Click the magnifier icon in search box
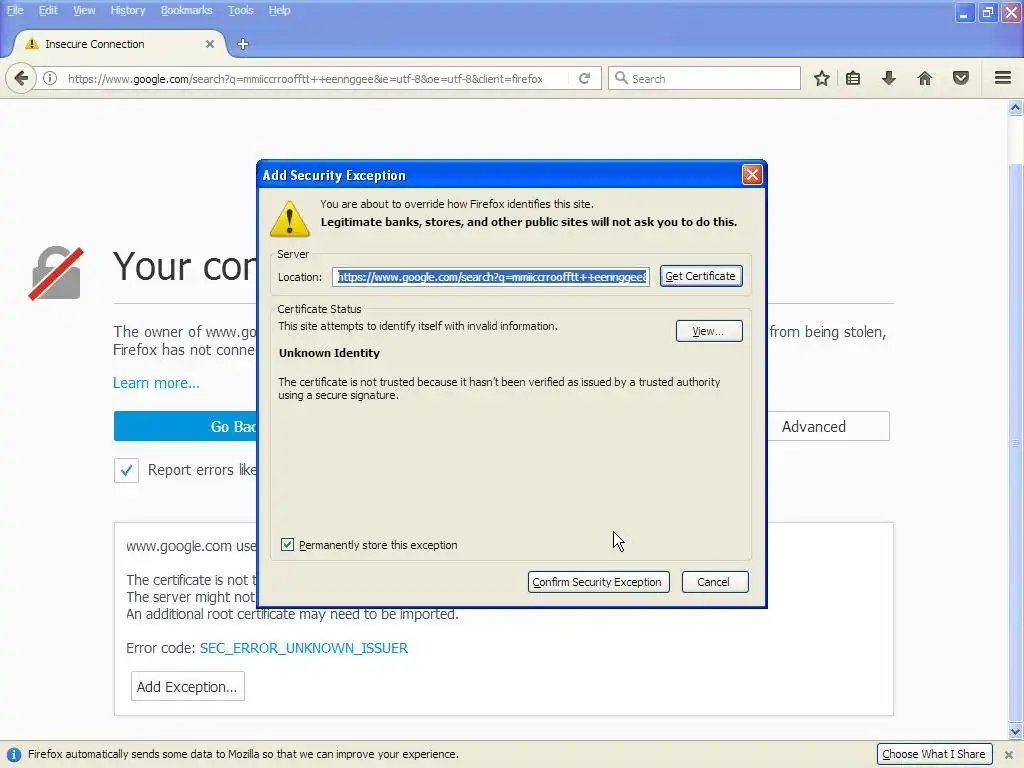This screenshot has height=768, width=1024. pyautogui.click(x=621, y=78)
